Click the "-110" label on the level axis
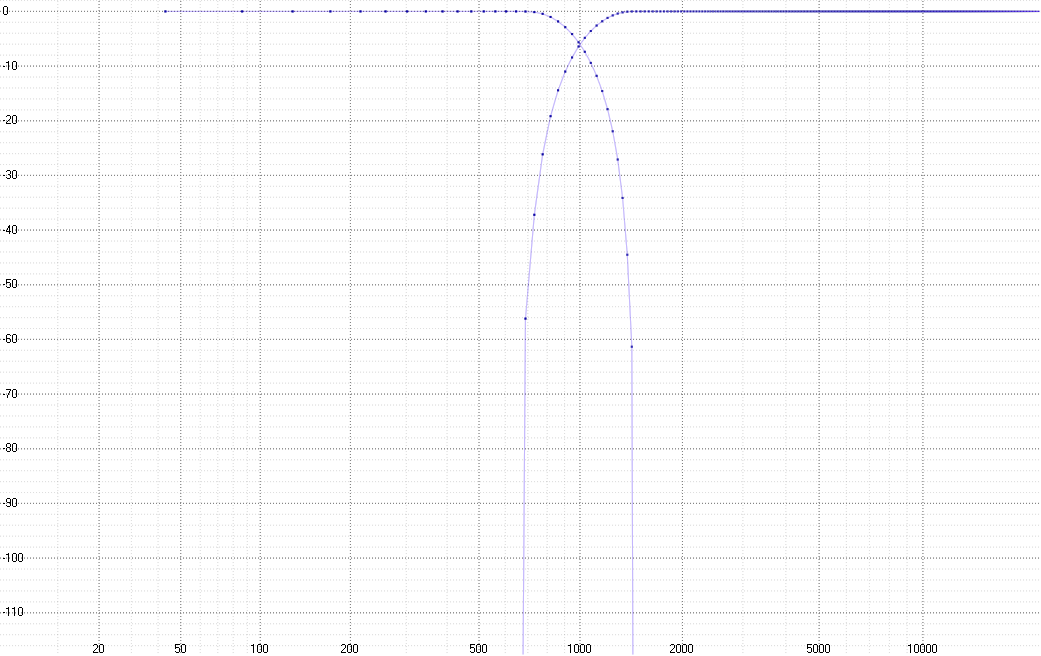 coord(12,612)
